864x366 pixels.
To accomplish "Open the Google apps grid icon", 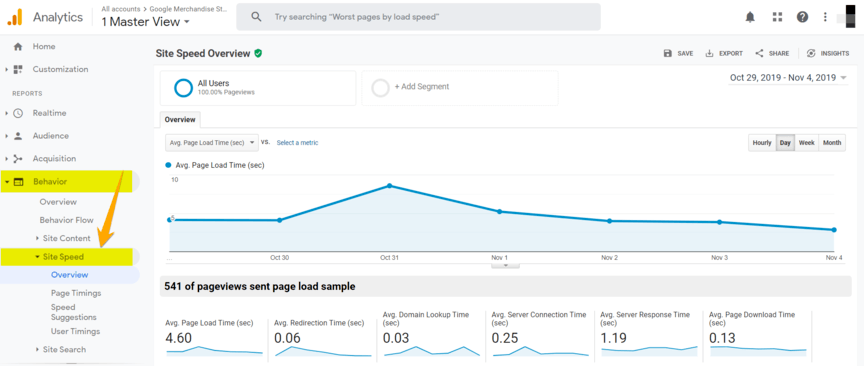I will coord(777,17).
